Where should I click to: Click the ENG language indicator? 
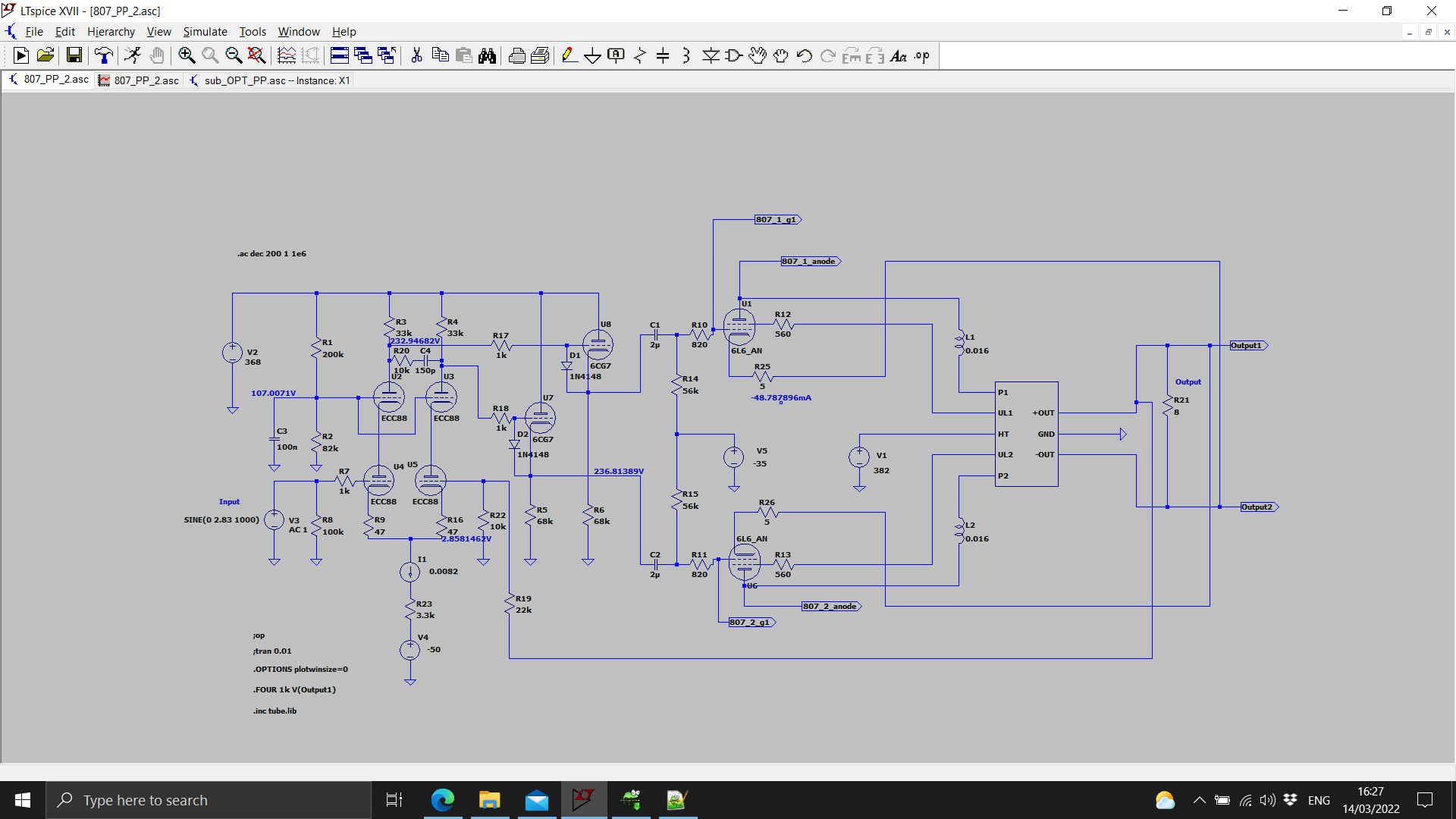(x=1319, y=800)
